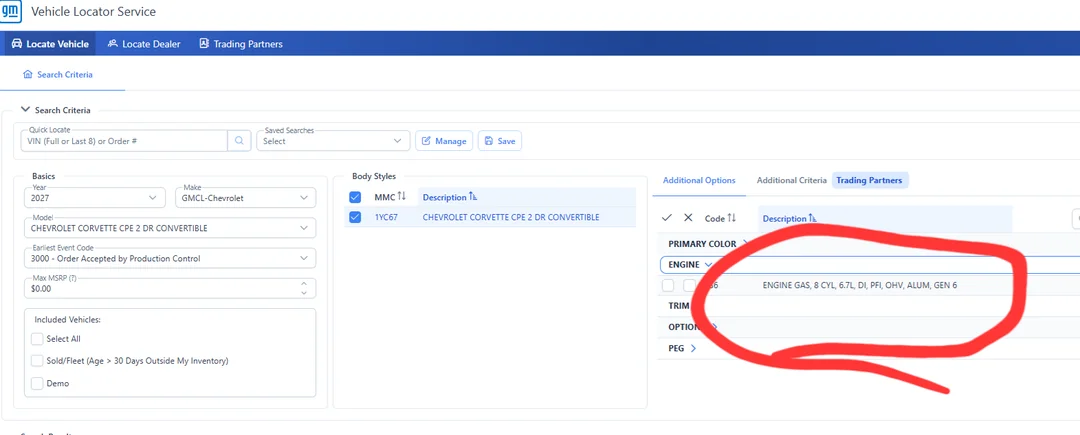Check the Demo vehicles checkbox
1080x435 pixels.
pos(37,383)
